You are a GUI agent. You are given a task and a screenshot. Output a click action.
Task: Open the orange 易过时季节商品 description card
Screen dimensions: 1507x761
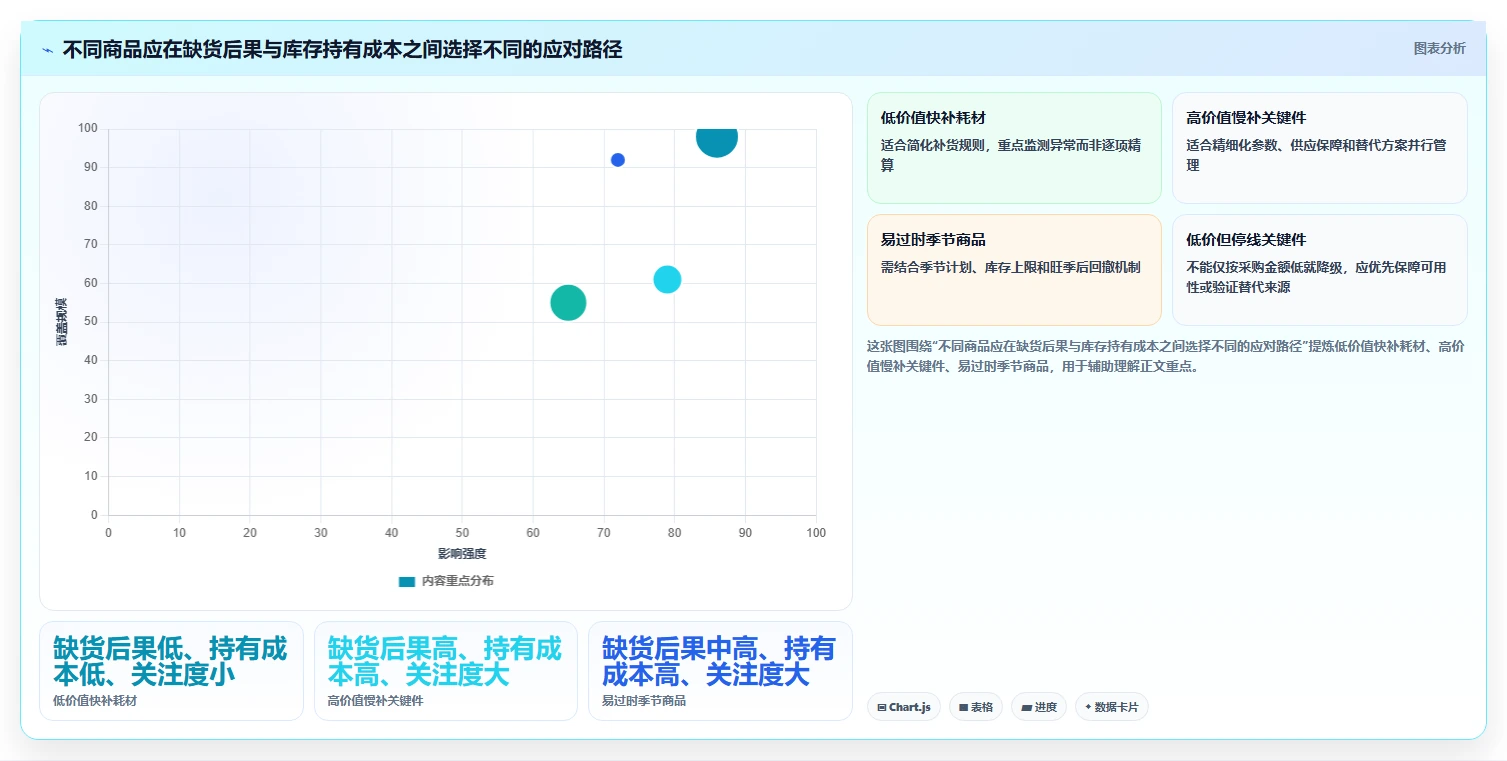(x=1014, y=270)
